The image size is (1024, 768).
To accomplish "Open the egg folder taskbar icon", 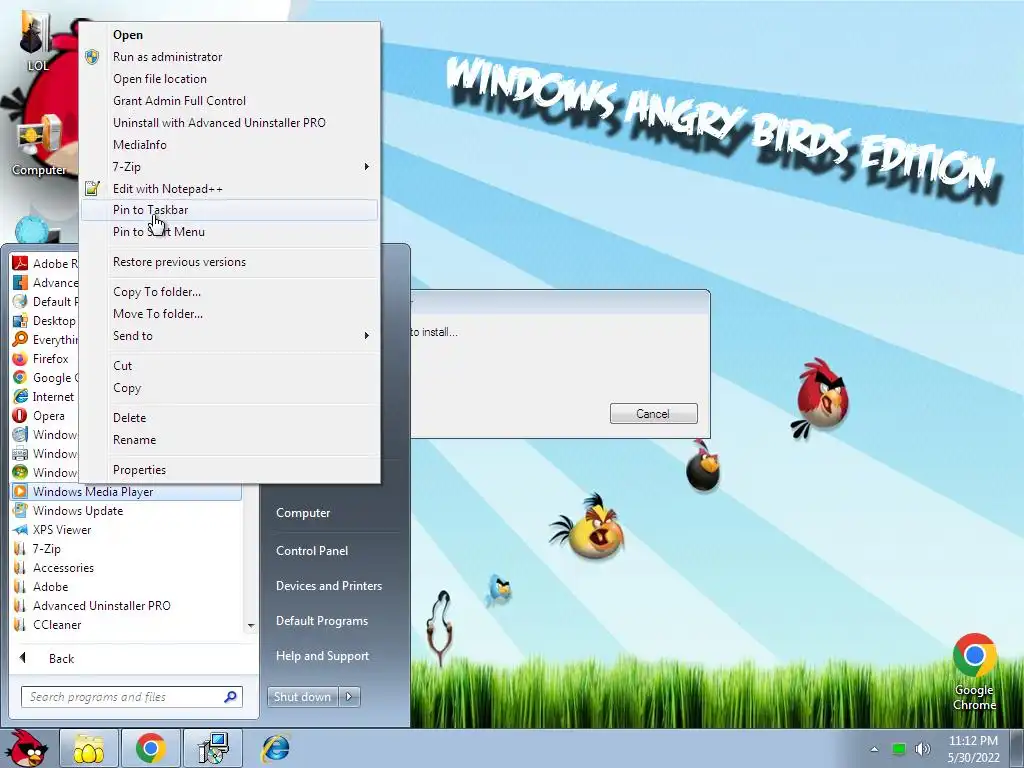I will 89,748.
